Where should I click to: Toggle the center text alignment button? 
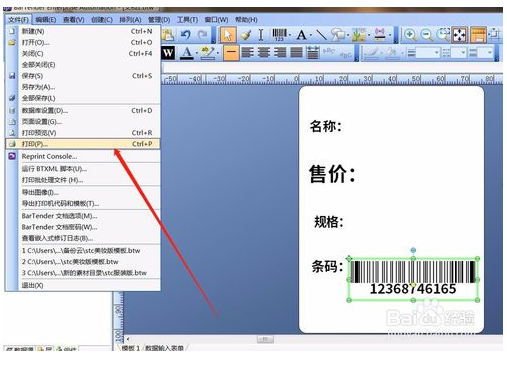[263, 53]
